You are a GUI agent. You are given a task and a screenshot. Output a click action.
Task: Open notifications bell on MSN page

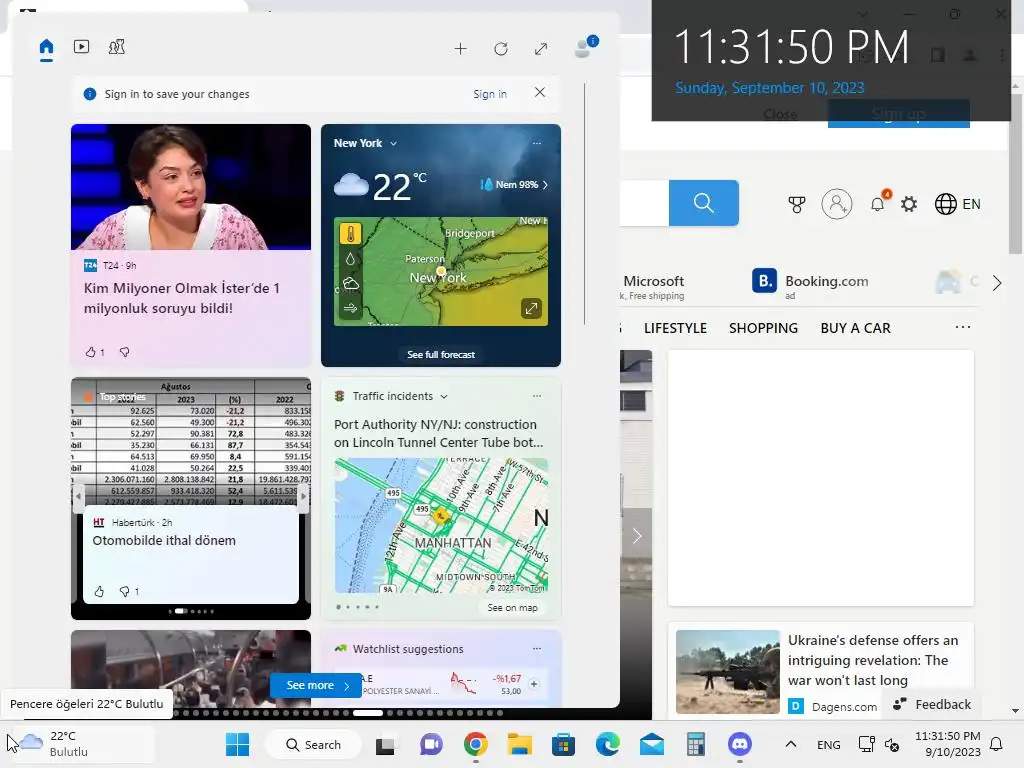click(878, 203)
